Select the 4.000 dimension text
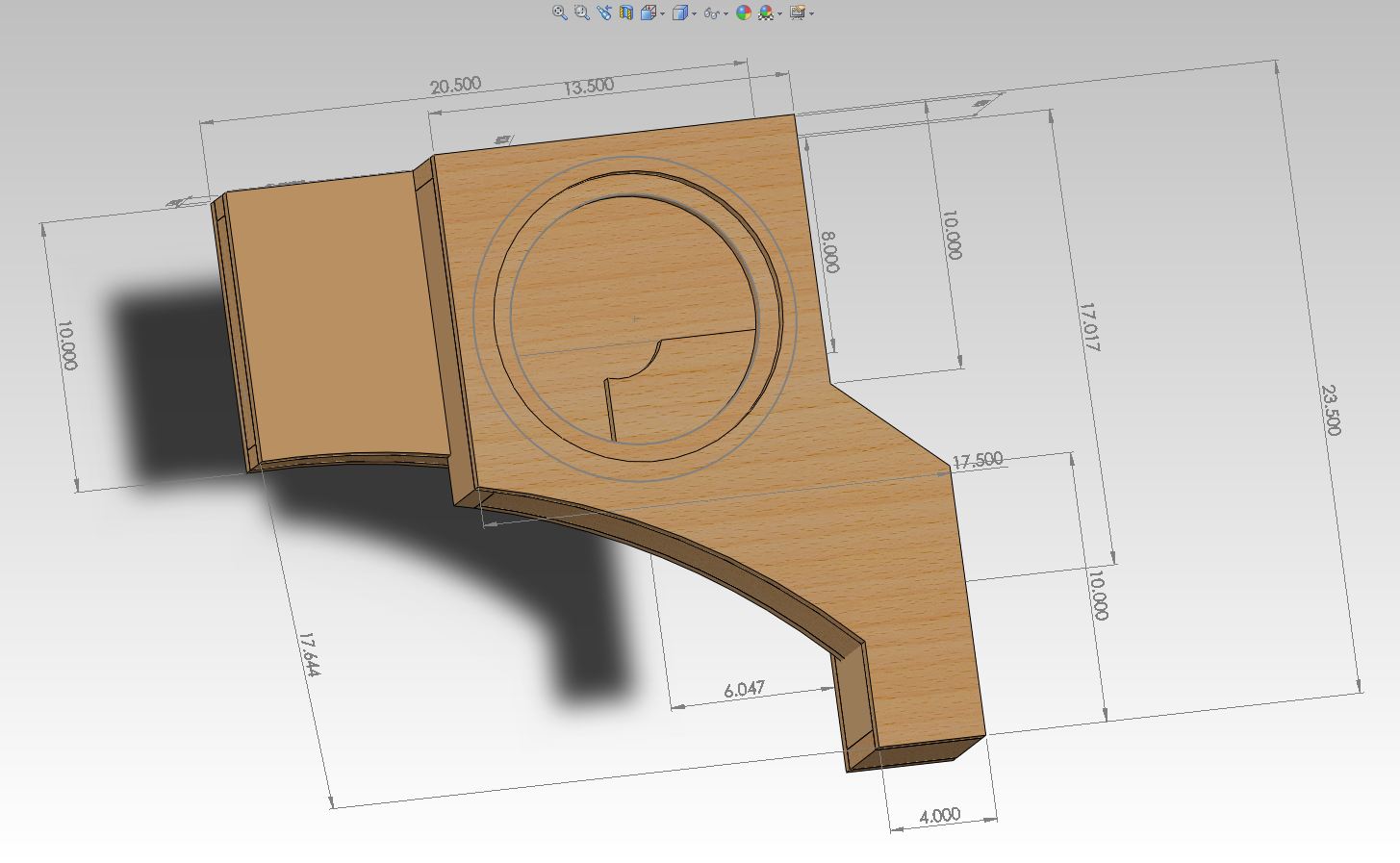The width and height of the screenshot is (1400, 863). [940, 815]
